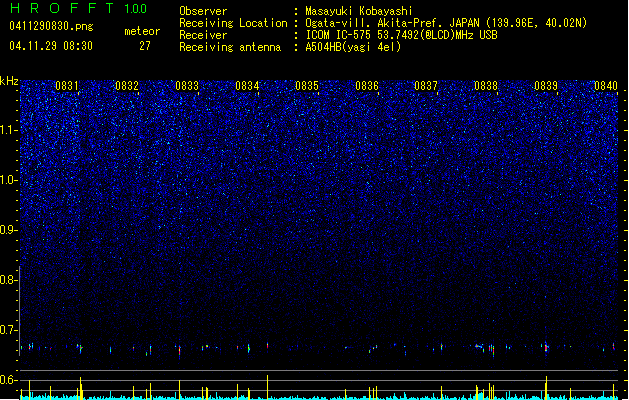Click the 0834 time marker

(247, 86)
